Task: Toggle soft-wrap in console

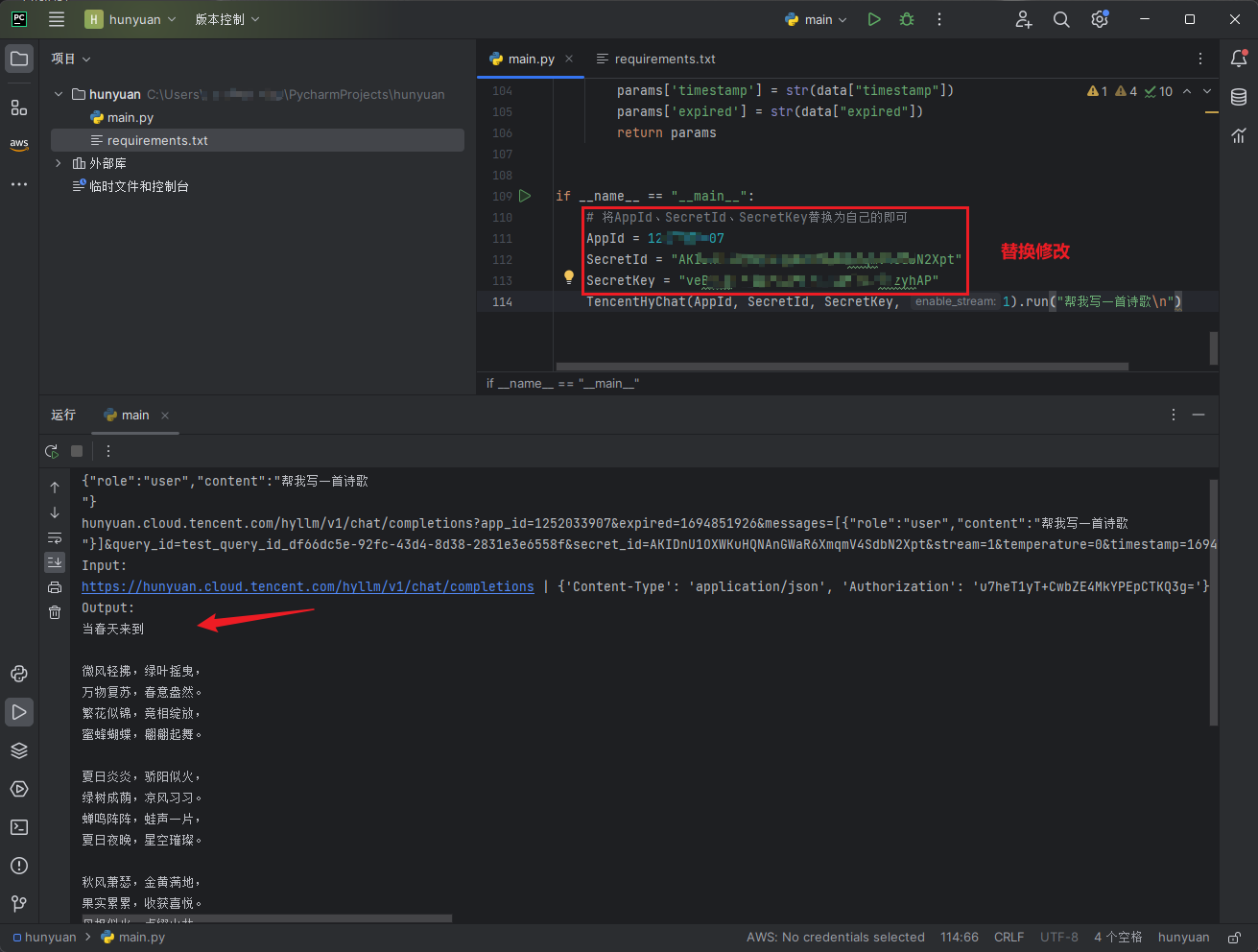Action: 55,537
